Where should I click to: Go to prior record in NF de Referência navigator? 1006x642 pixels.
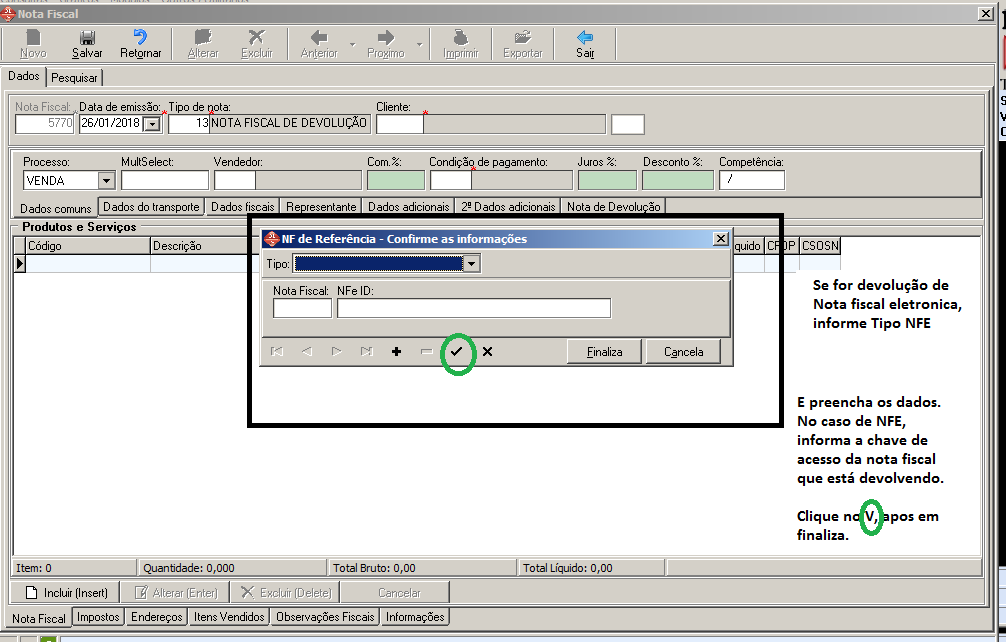point(307,351)
